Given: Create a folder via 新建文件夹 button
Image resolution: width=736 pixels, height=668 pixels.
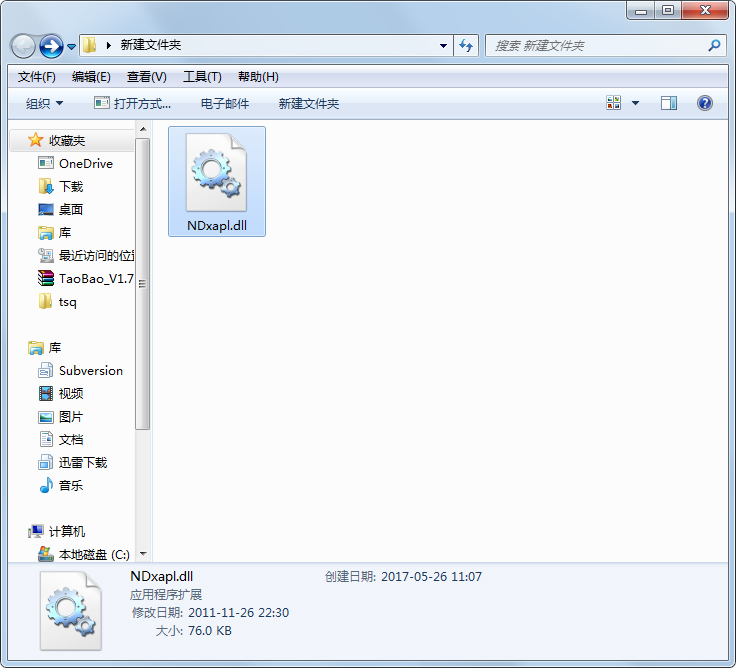Looking at the screenshot, I should 308,103.
